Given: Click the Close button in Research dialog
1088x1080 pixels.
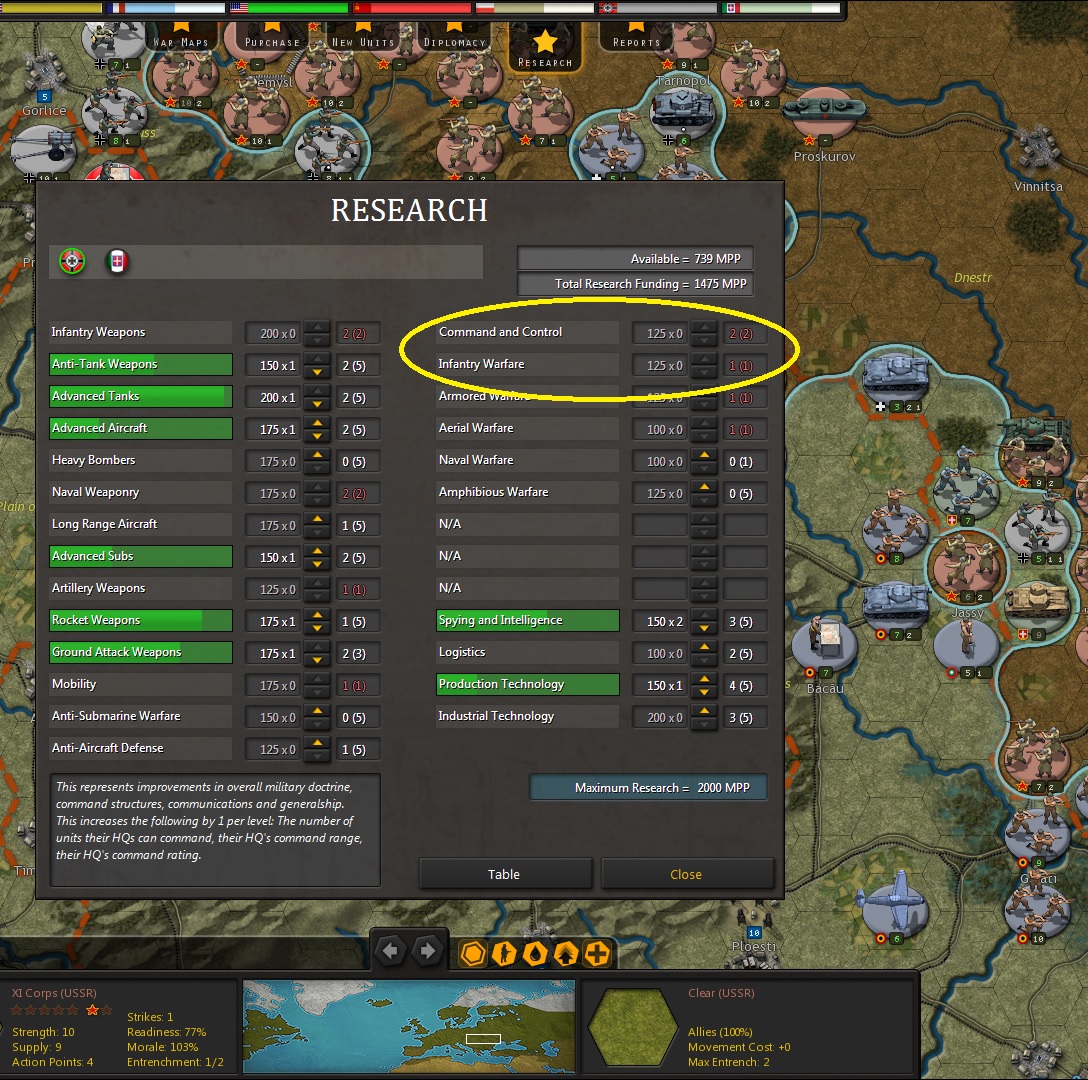Looking at the screenshot, I should coord(687,874).
